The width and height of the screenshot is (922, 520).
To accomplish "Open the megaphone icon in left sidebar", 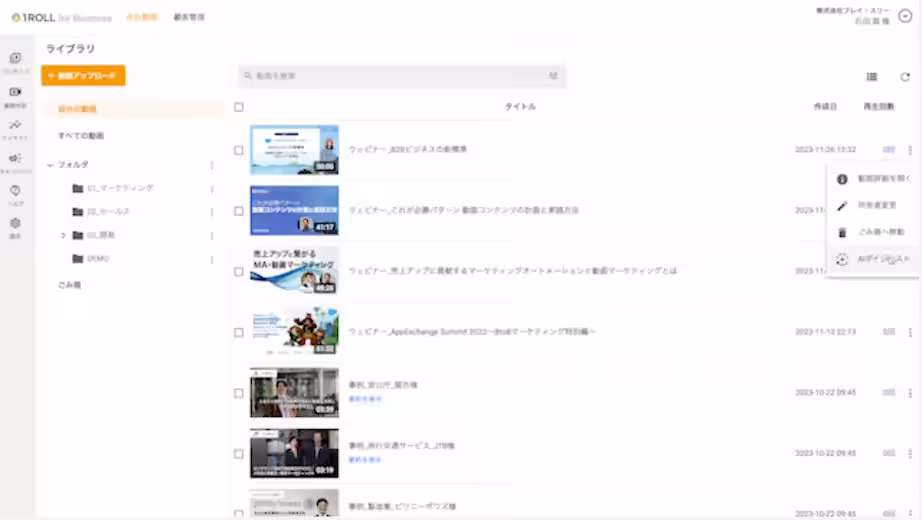I will coord(15,158).
